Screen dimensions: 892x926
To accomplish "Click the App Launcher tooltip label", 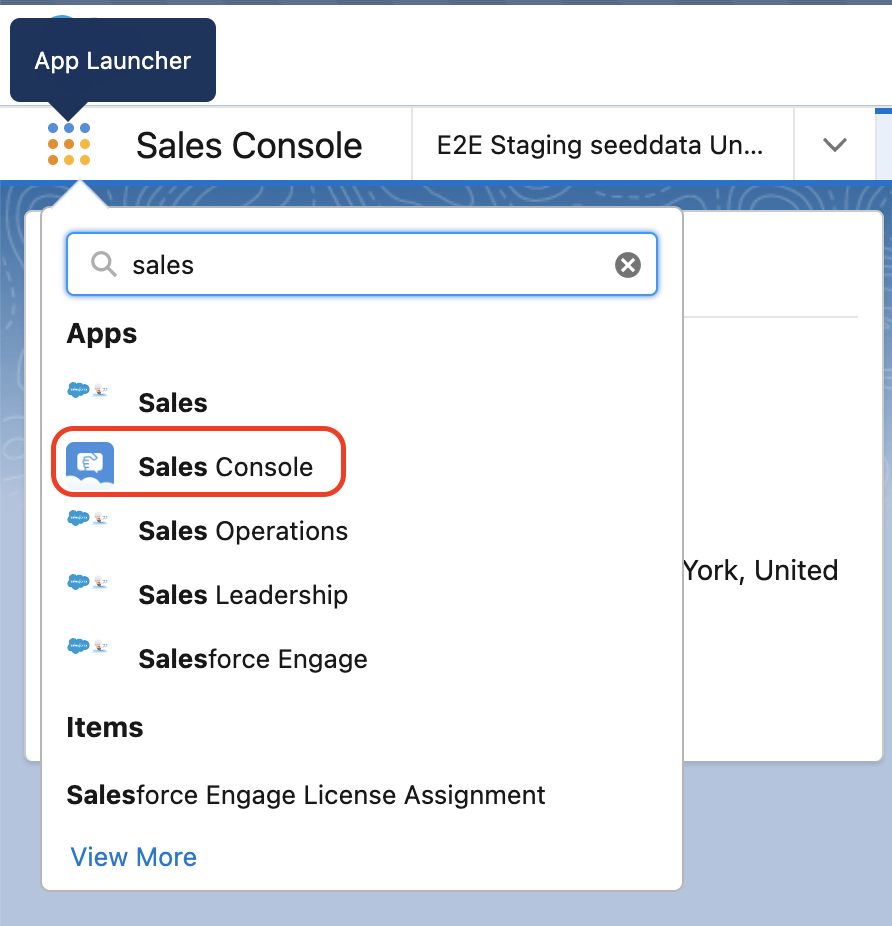I will [x=113, y=60].
